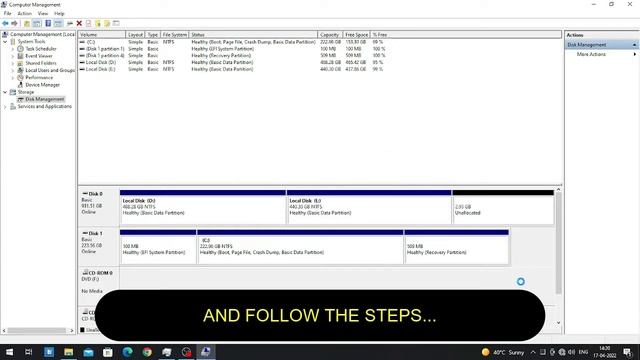Click the Device Manager icon in tree
Viewport: 640px width, 360px height.
[20, 85]
